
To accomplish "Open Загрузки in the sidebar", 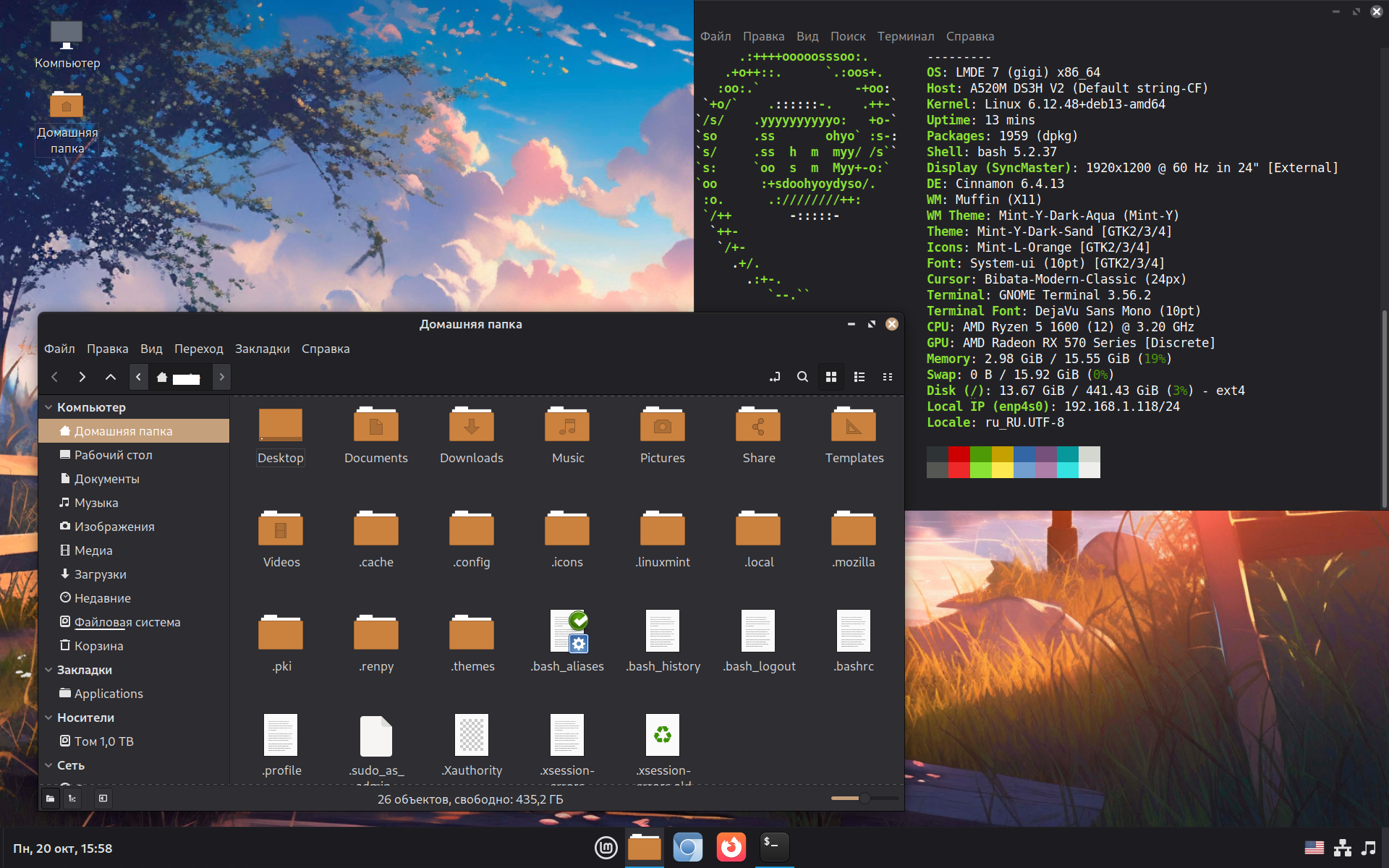I will (100, 574).
